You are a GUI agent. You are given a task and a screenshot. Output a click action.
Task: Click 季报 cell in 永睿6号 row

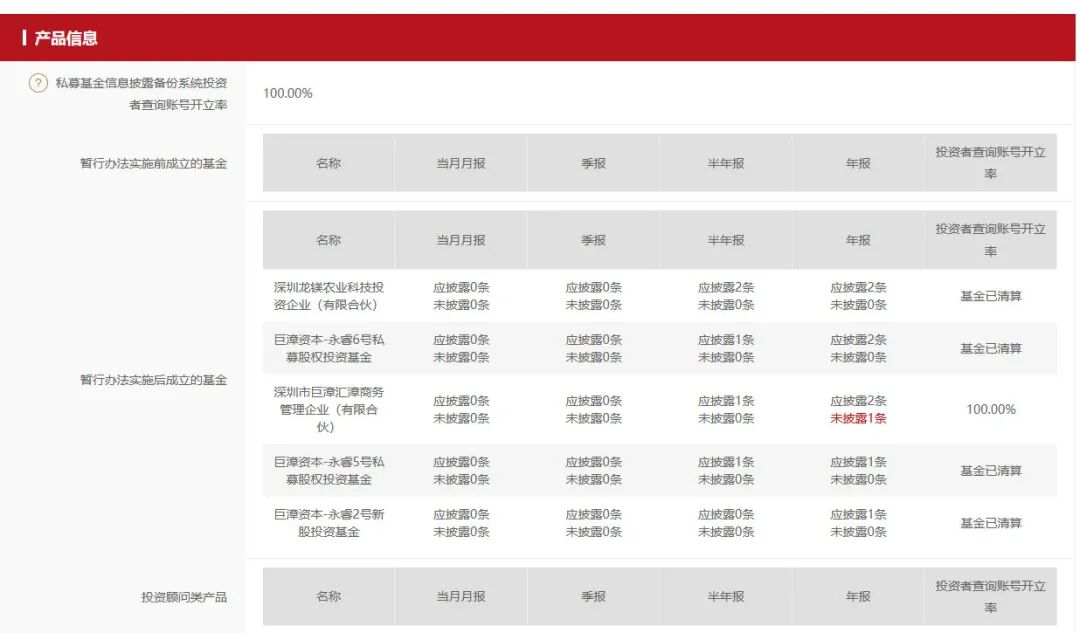tap(593, 349)
